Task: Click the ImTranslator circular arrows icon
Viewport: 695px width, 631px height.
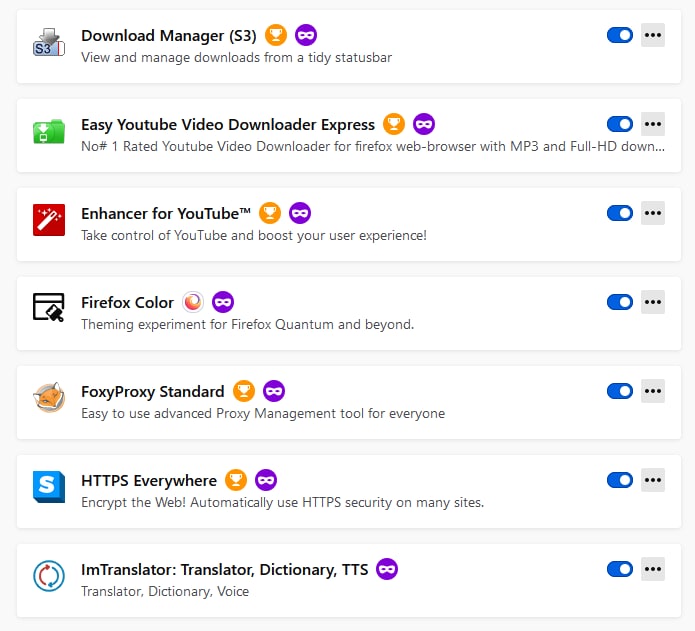Action: coord(49,576)
